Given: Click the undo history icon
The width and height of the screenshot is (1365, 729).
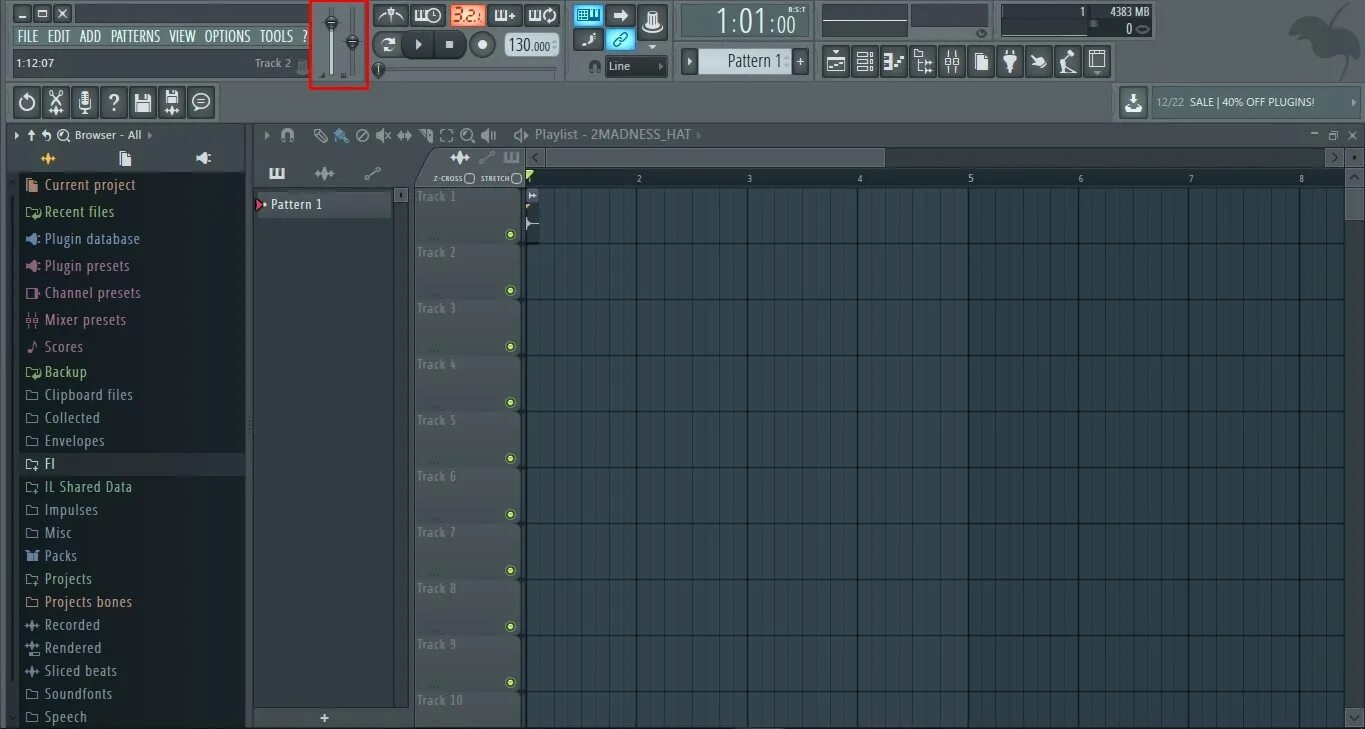Looking at the screenshot, I should tap(27, 102).
